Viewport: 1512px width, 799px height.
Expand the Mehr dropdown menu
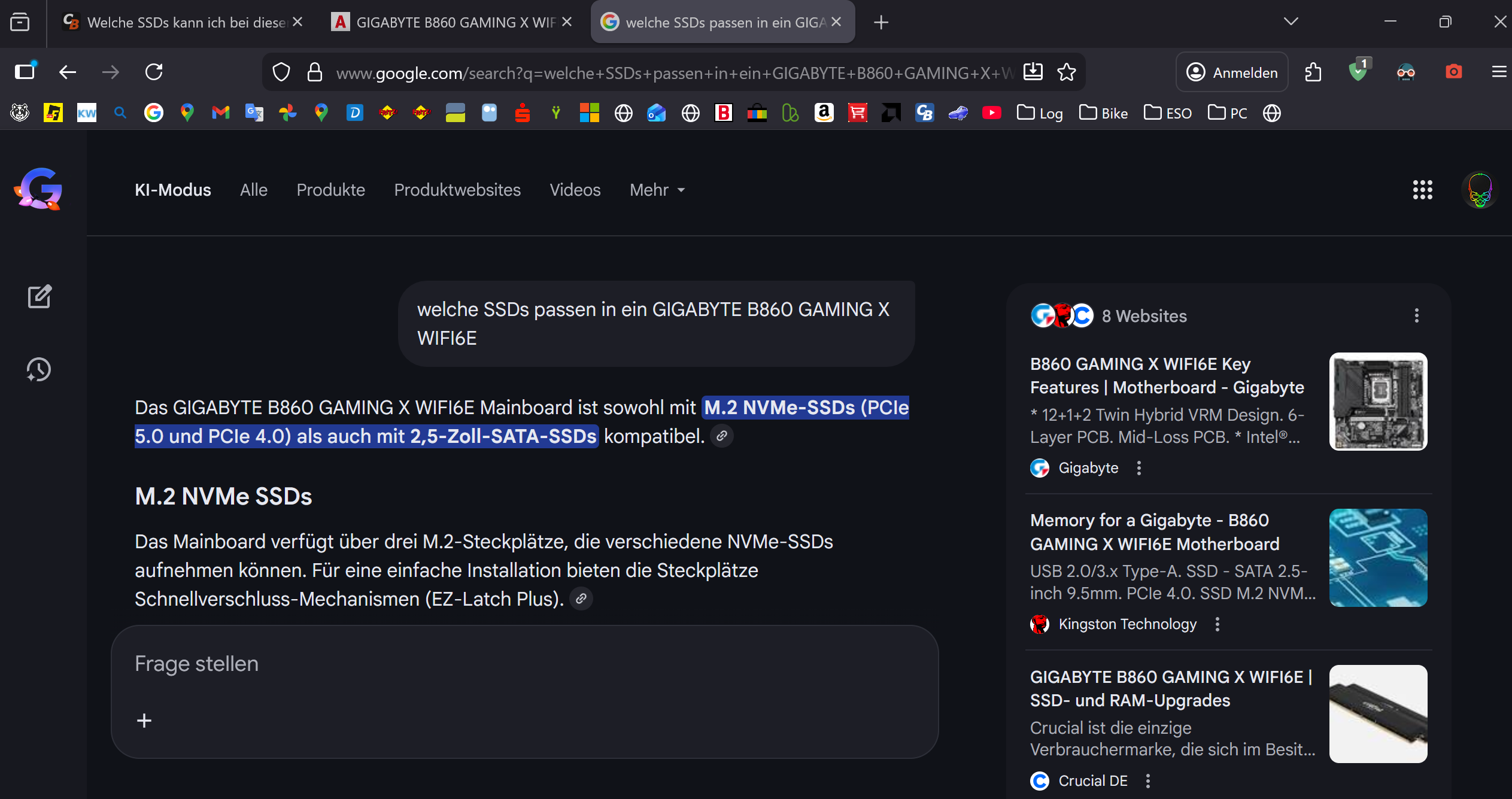pos(657,190)
